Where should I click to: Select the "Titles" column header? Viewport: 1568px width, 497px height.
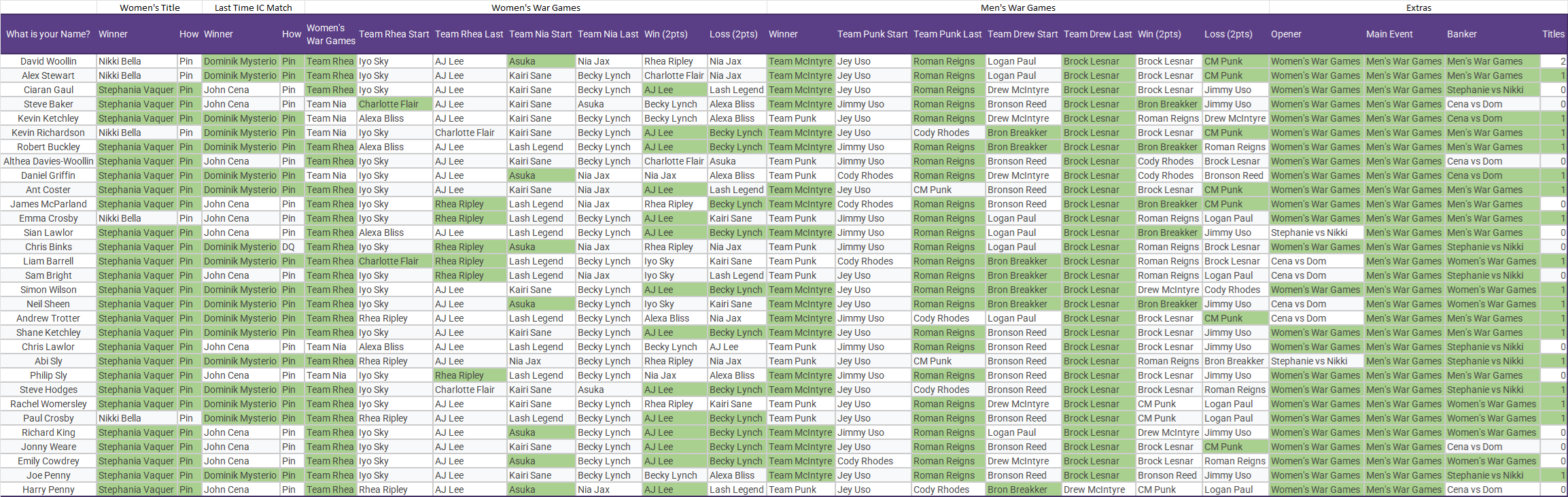(x=1553, y=34)
